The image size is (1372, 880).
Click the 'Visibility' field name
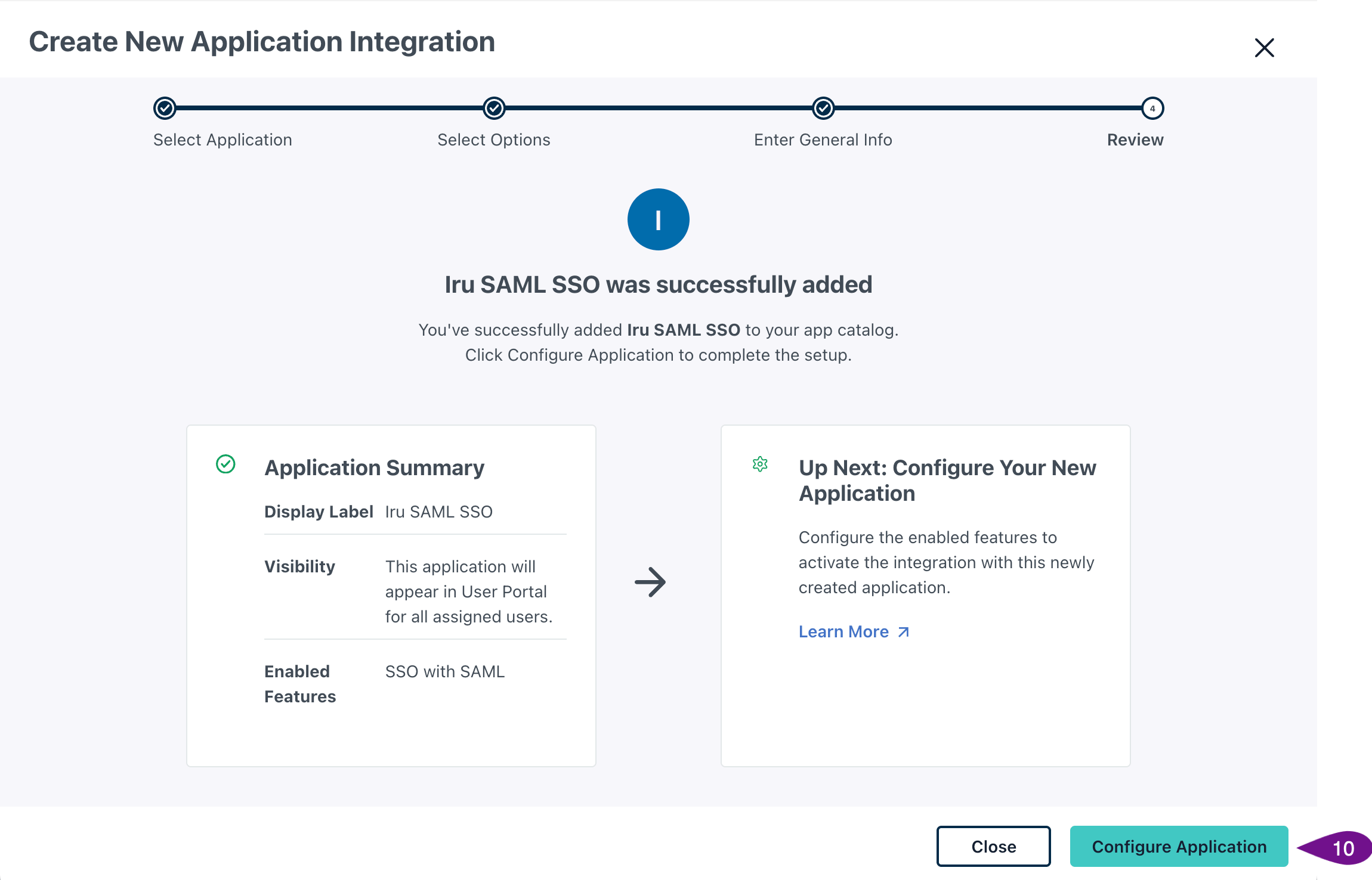[299, 566]
